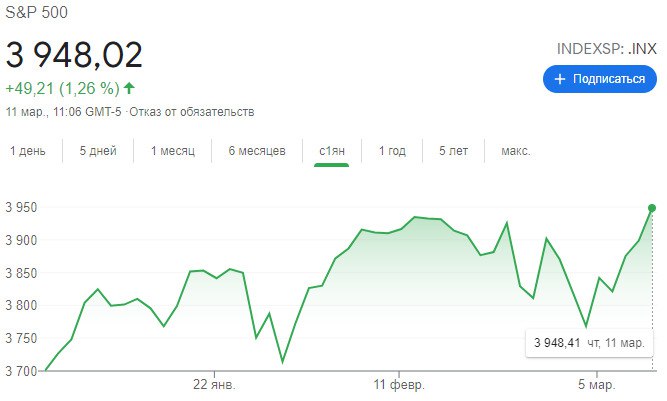Open the '1 месяц' chart range
667x401 pixels.
pyautogui.click(x=173, y=151)
